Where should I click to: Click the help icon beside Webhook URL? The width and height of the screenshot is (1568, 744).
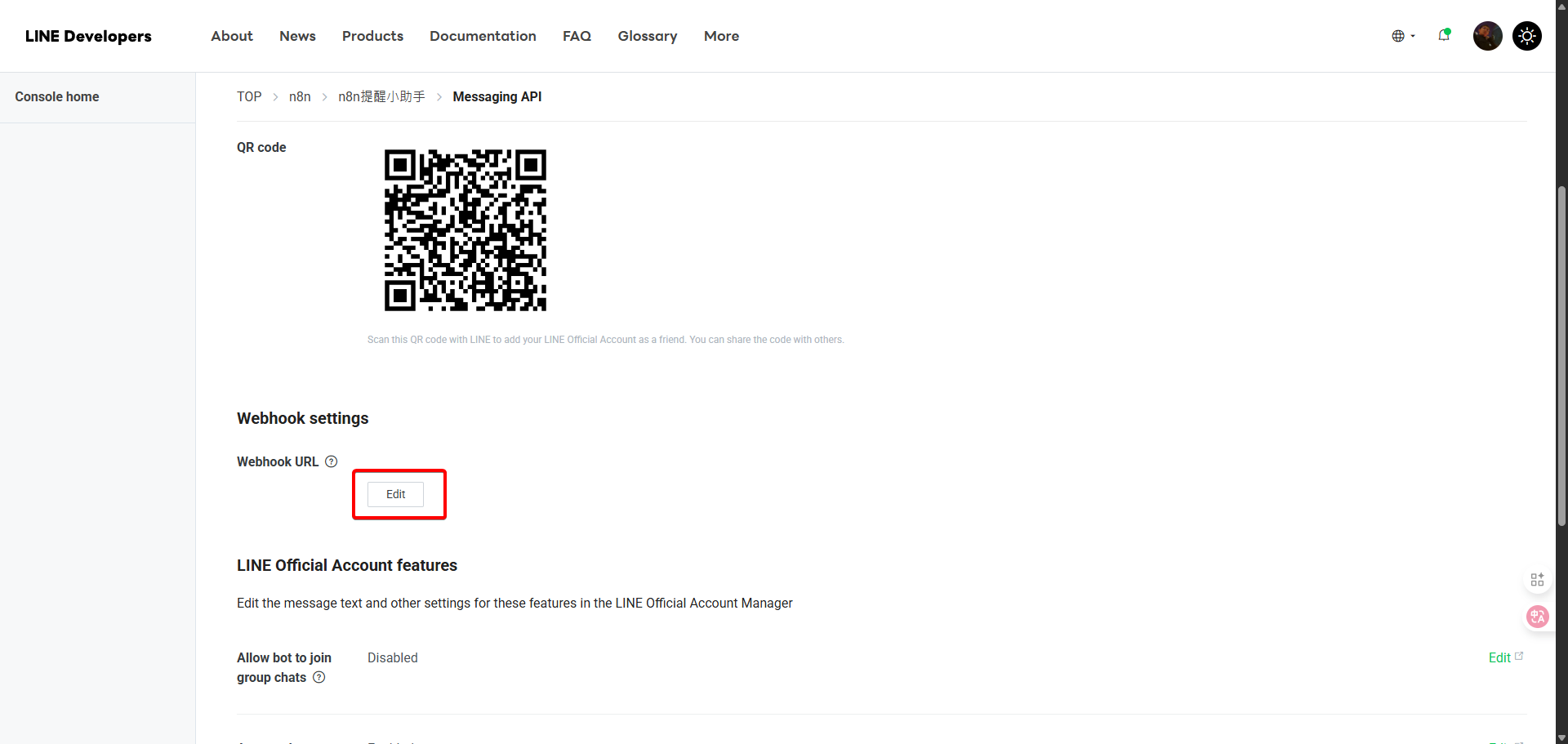point(331,461)
